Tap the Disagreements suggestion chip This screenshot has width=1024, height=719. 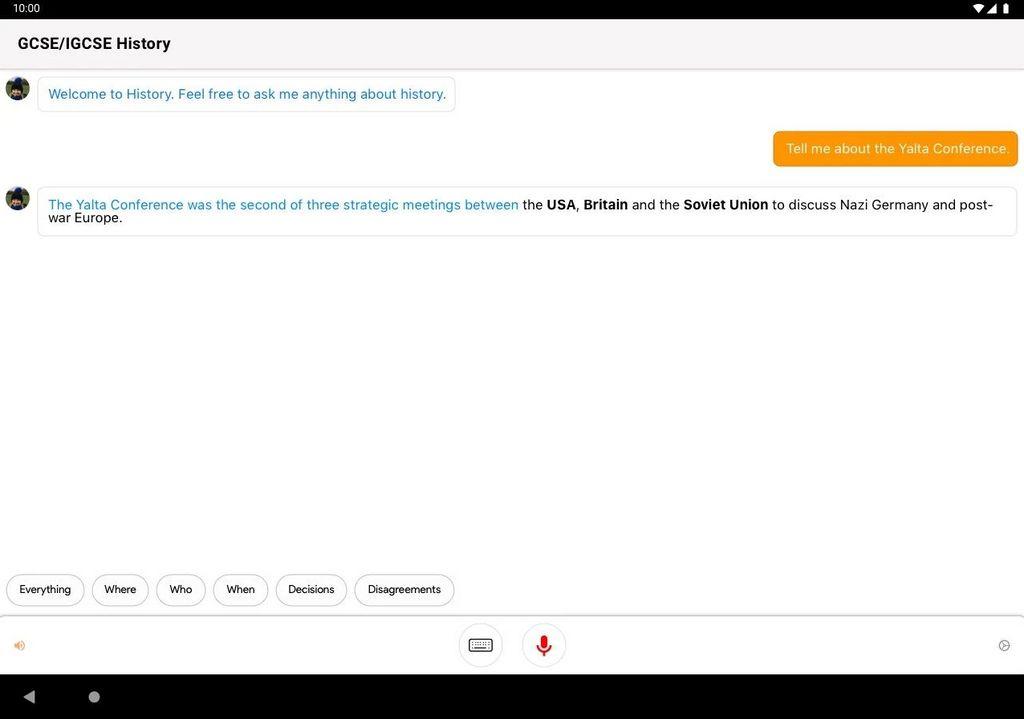404,590
